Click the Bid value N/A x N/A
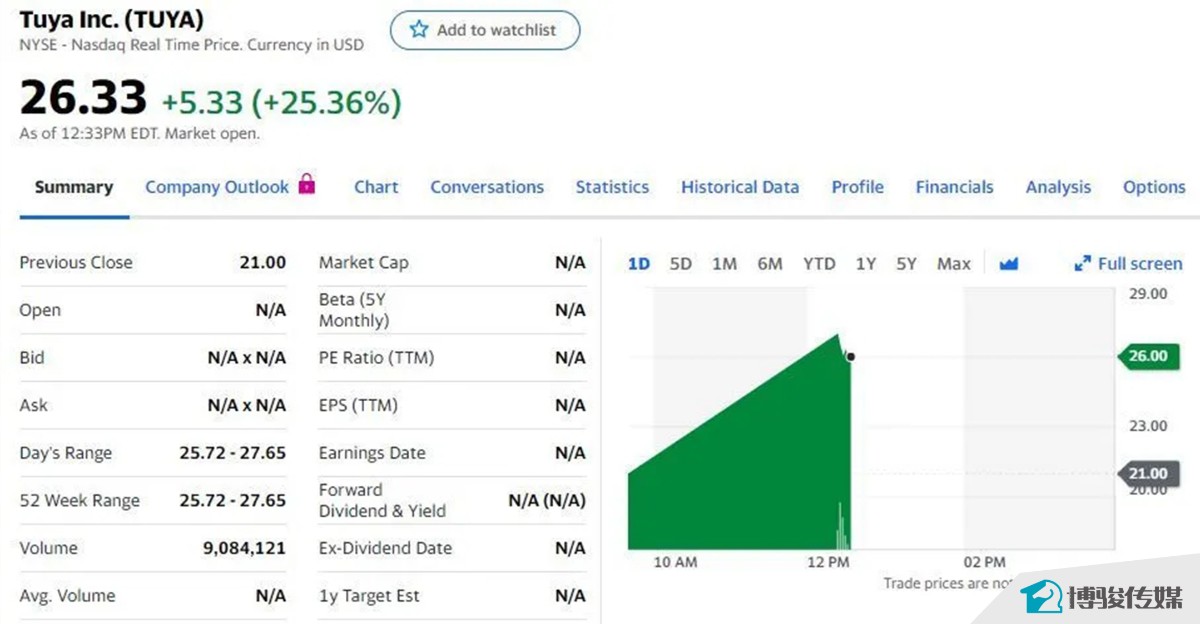The height and width of the screenshot is (624, 1200). [x=247, y=358]
